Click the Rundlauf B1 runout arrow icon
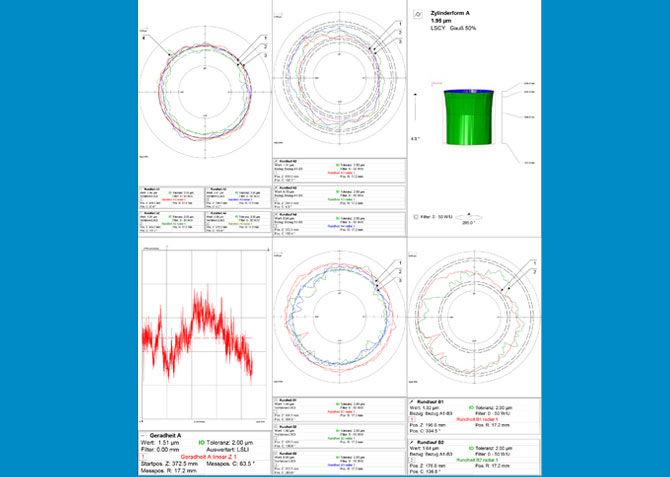Viewport: 670px width, 477px height. (x=414, y=402)
